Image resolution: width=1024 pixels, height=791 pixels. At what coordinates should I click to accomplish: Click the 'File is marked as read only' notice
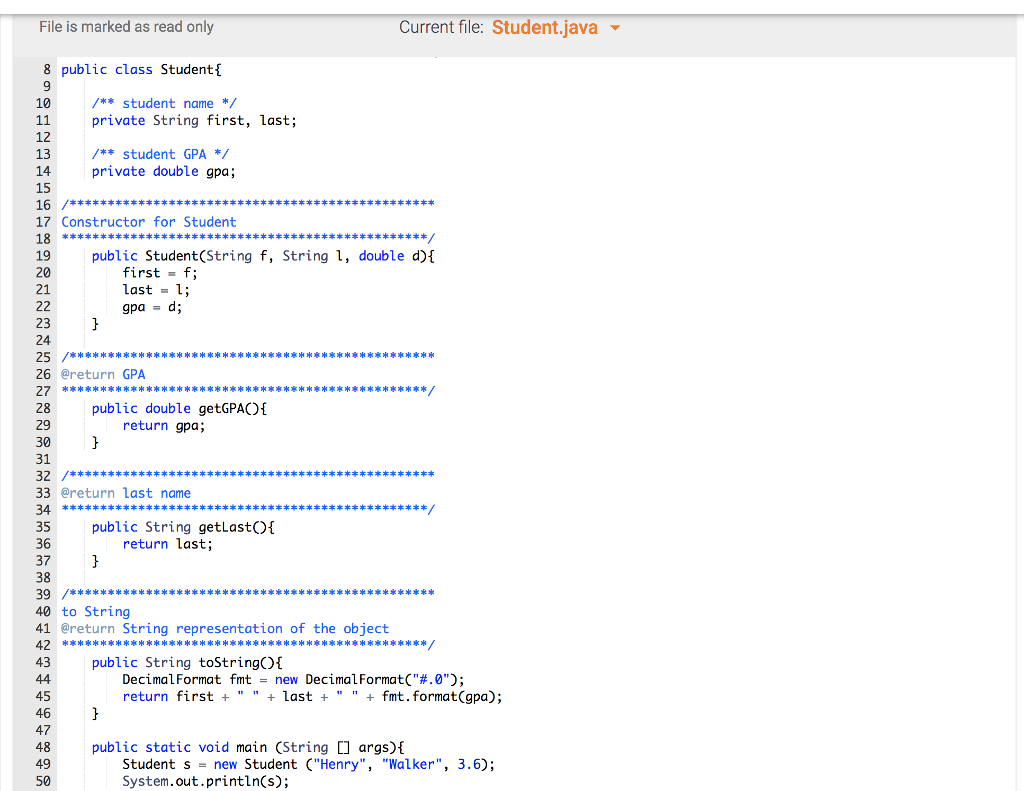click(127, 27)
